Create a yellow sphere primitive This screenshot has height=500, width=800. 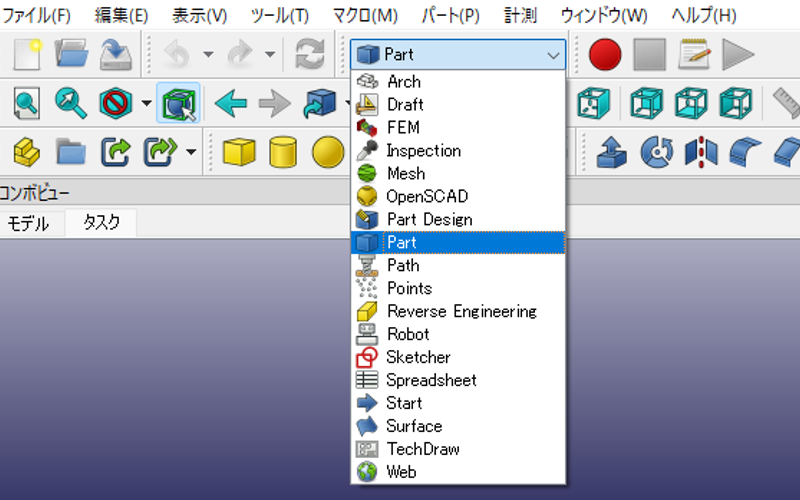328,152
